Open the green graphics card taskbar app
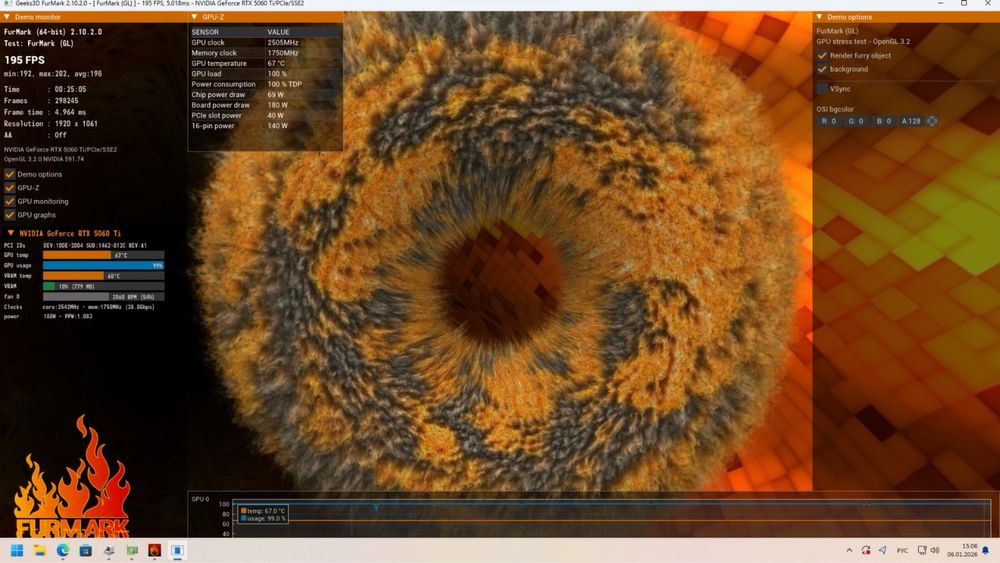The image size is (1000, 563). coord(131,550)
